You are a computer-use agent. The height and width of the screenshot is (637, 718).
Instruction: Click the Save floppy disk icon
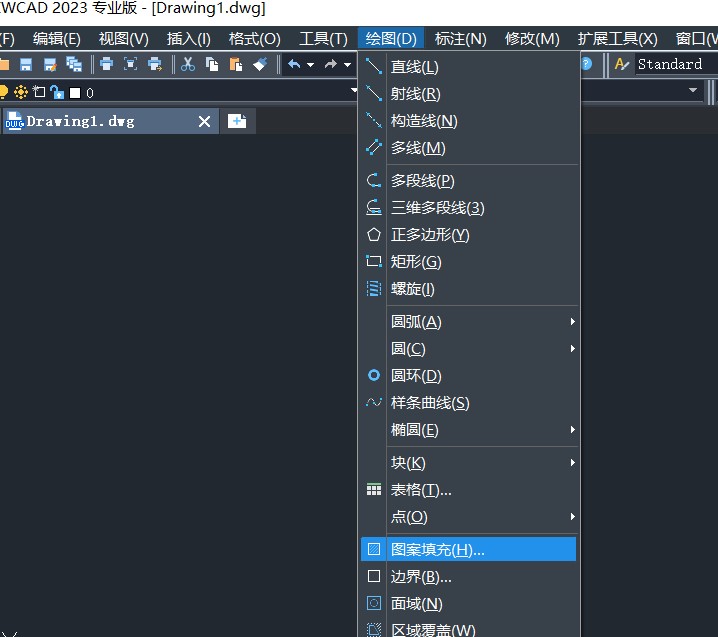tap(26, 65)
